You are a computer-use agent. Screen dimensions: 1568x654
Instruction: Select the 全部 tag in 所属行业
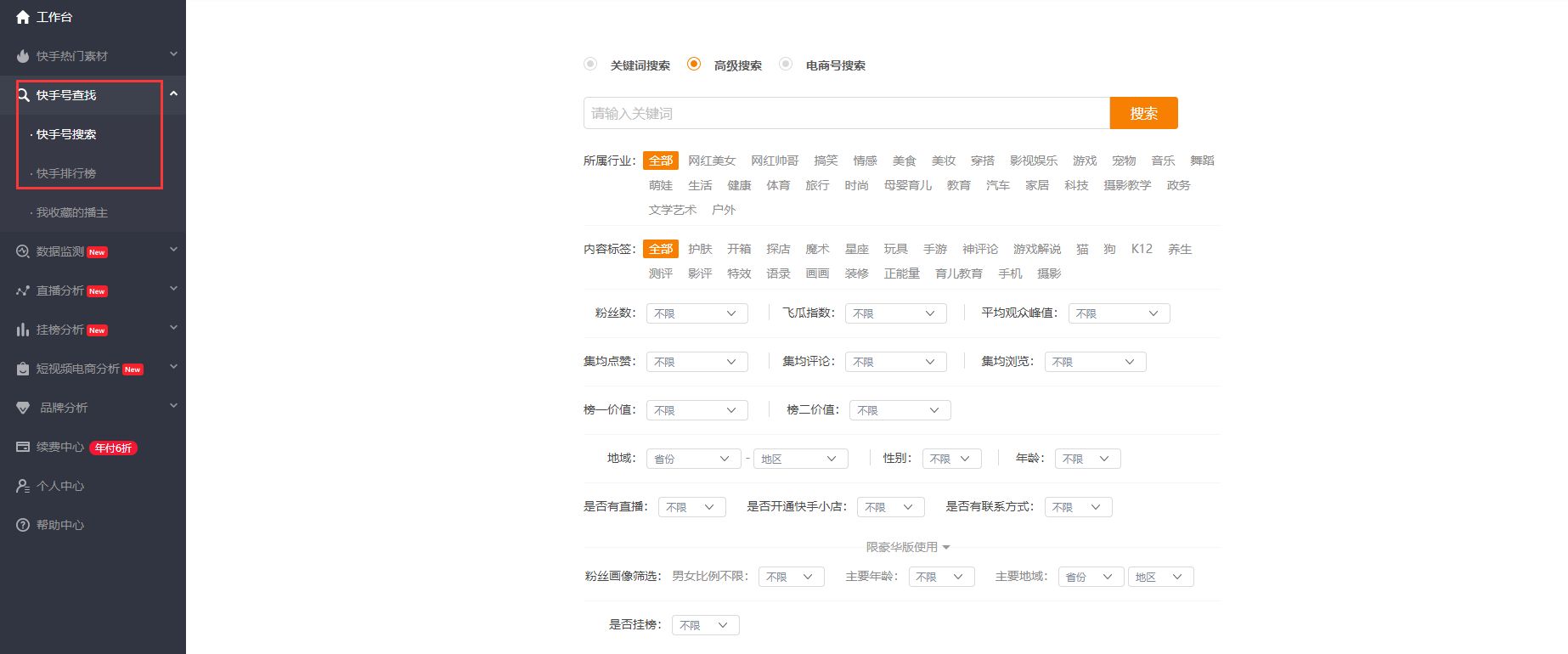point(661,161)
